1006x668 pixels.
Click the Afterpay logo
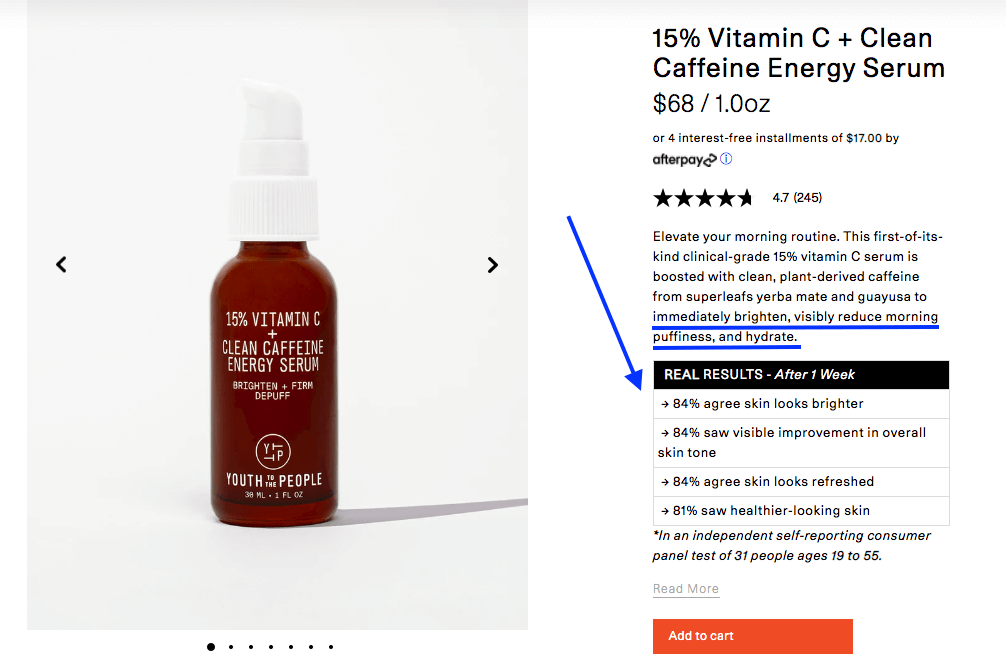684,160
